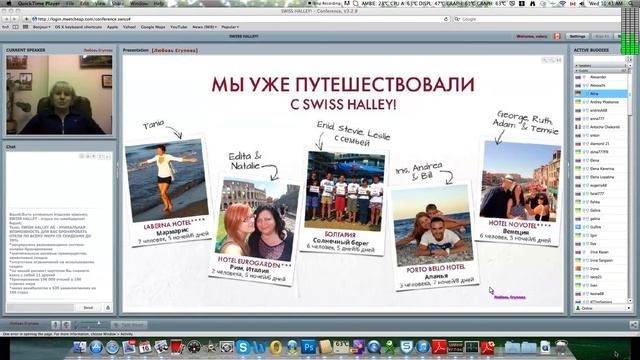This screenshot has width=640, height=360.
Task: Open Skype from the dock
Action: click(x=243, y=347)
